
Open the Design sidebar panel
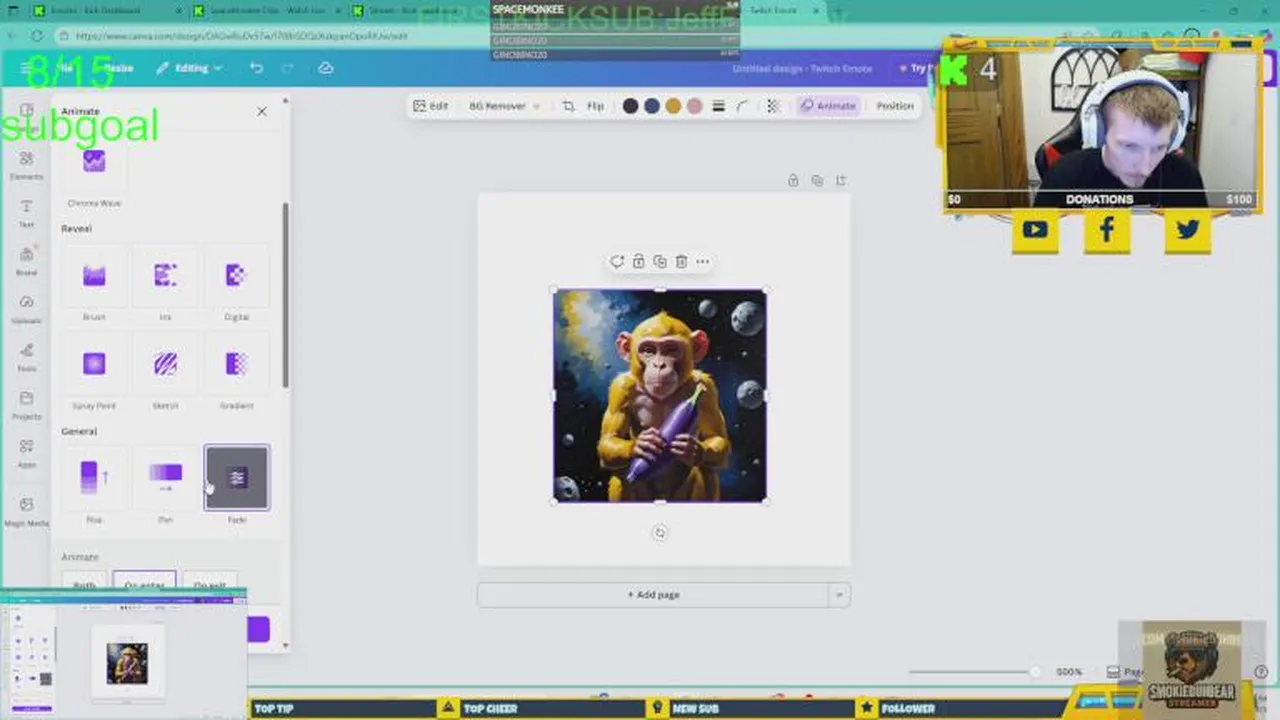coord(26,115)
